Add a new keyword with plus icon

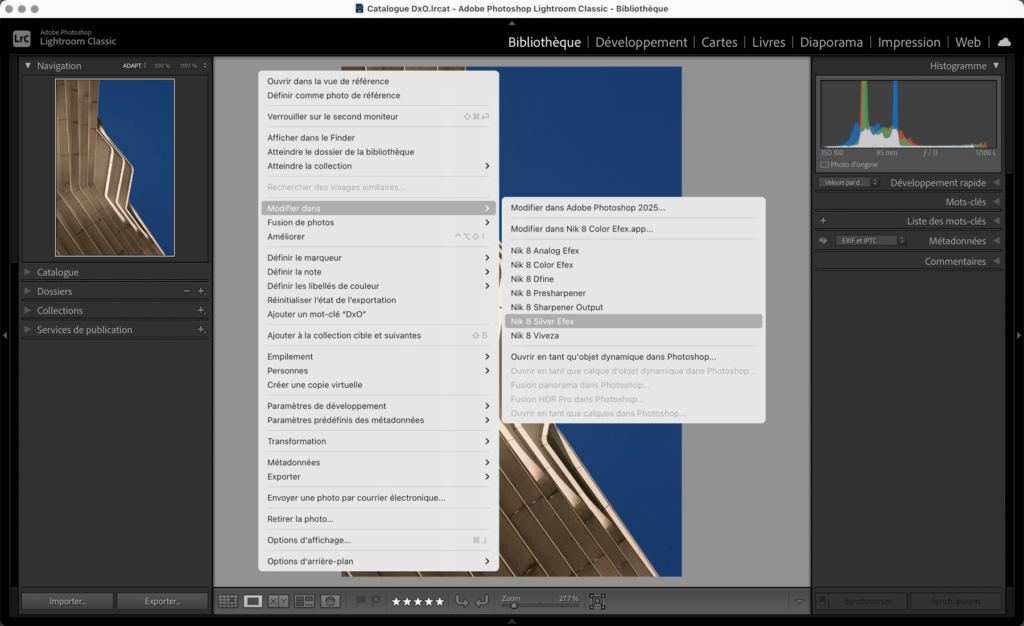823,221
